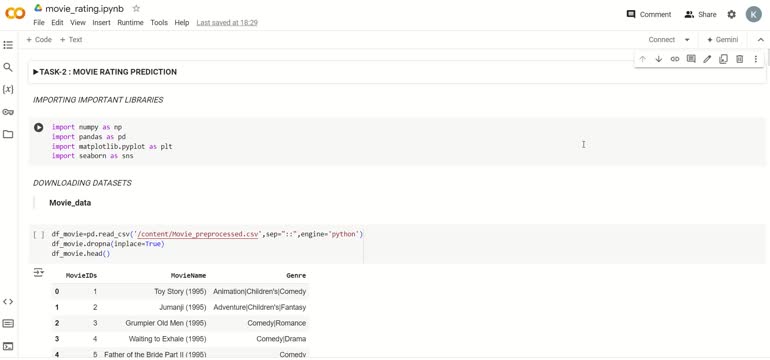The height and width of the screenshot is (360, 770).
Task: Run the import libraries code cell
Action: click(38, 127)
